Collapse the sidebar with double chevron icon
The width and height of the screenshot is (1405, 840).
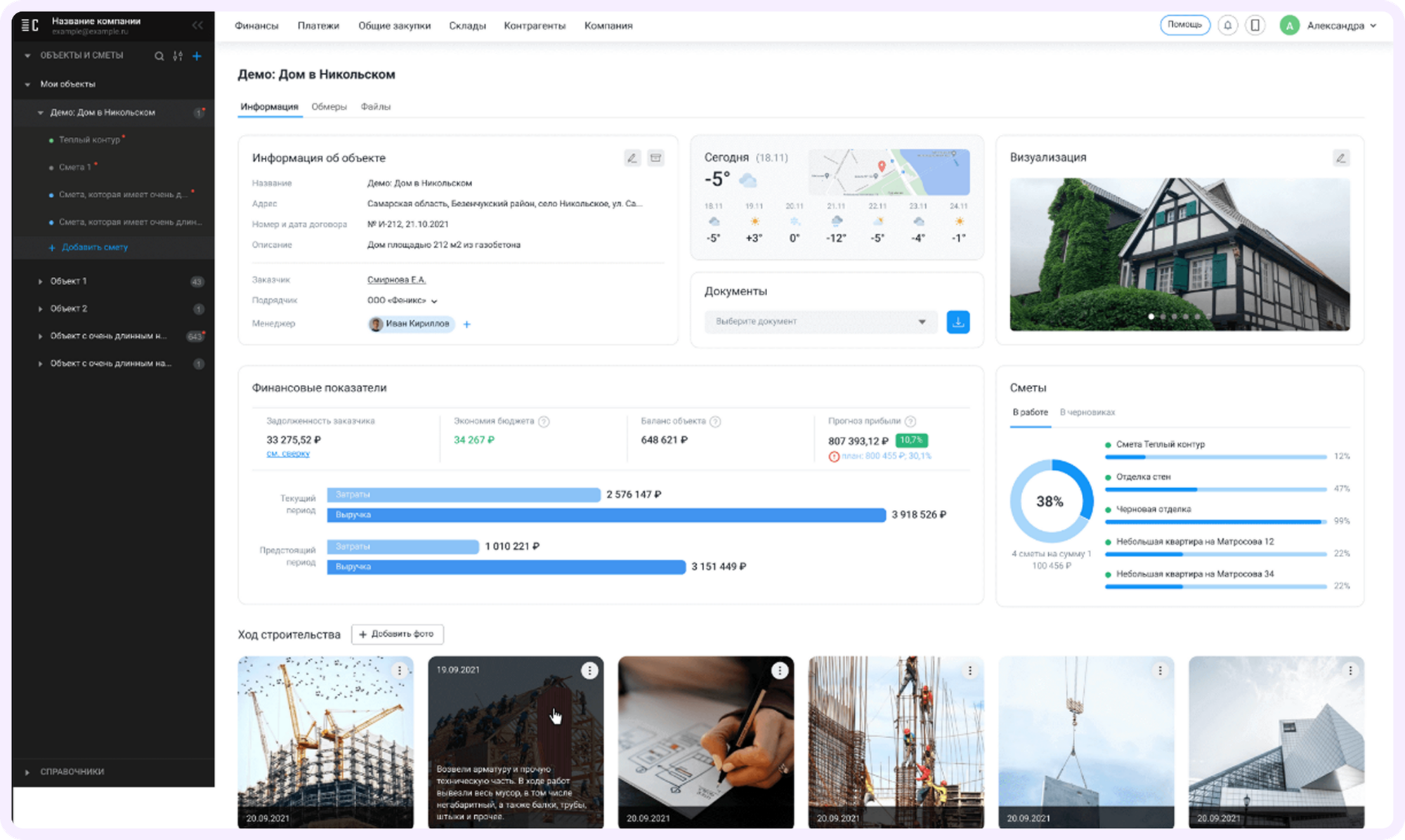coord(197,25)
